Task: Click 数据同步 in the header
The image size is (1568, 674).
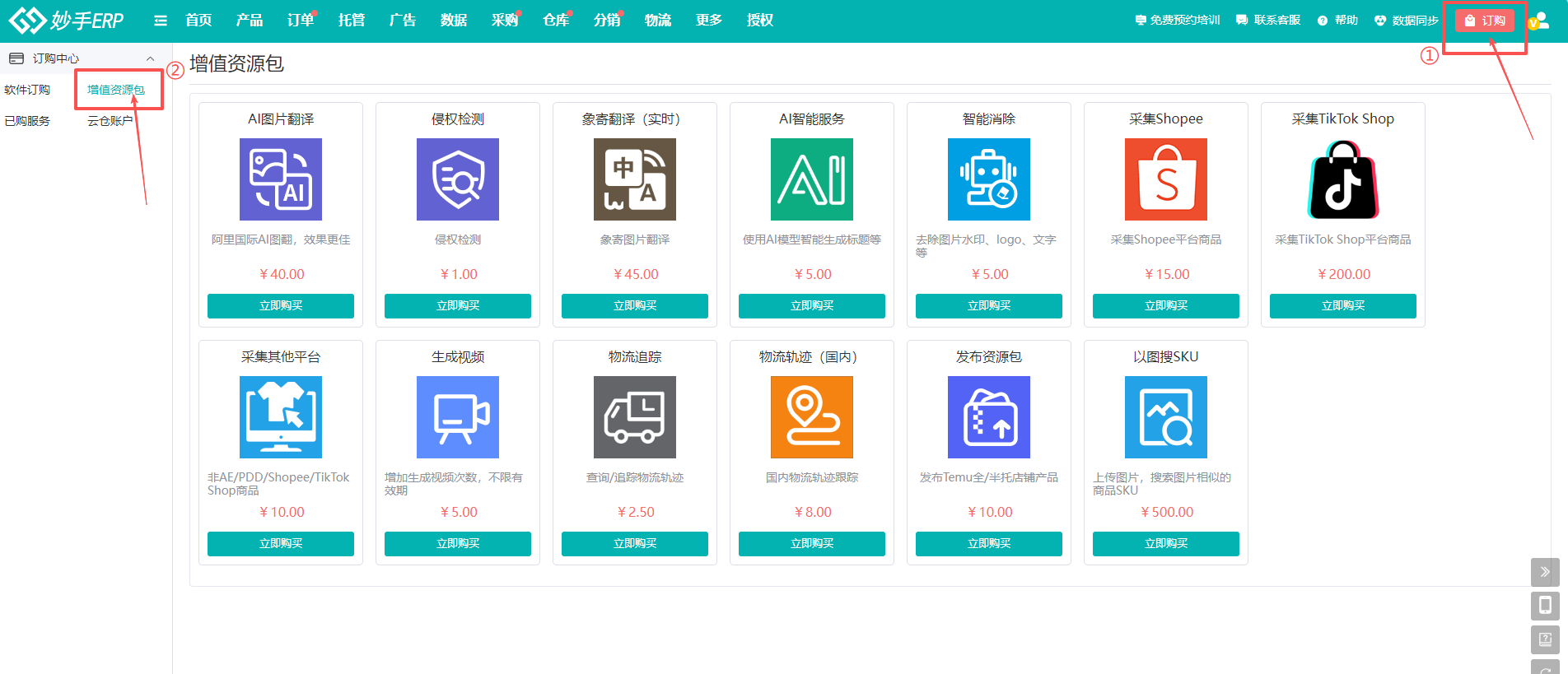Action: click(1407, 21)
